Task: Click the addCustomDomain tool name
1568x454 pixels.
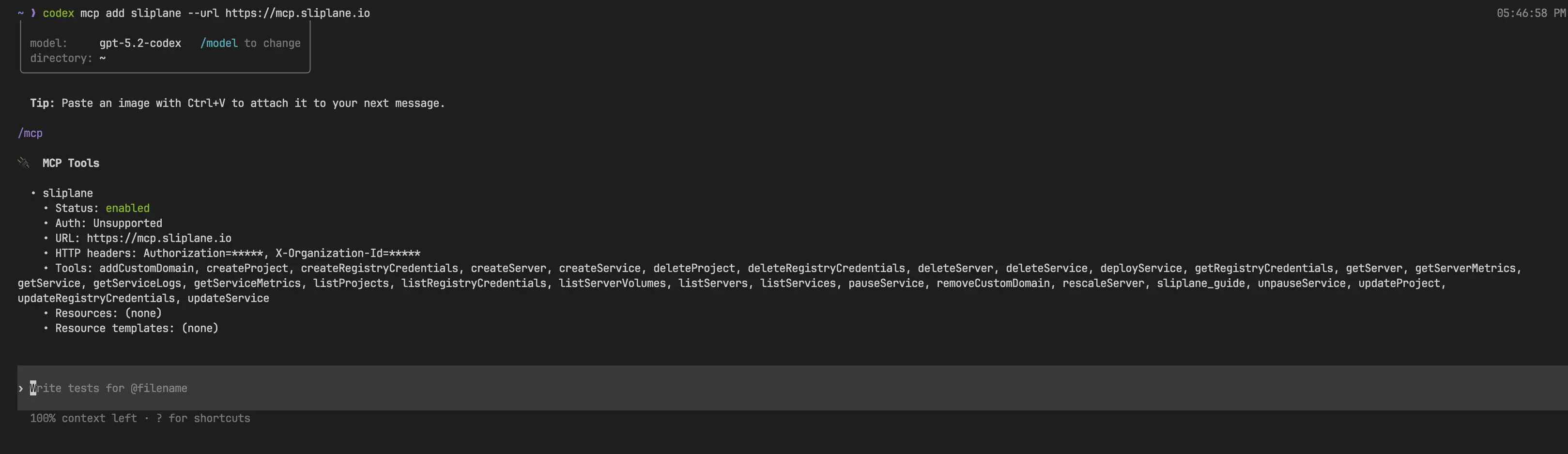Action: click(146, 269)
